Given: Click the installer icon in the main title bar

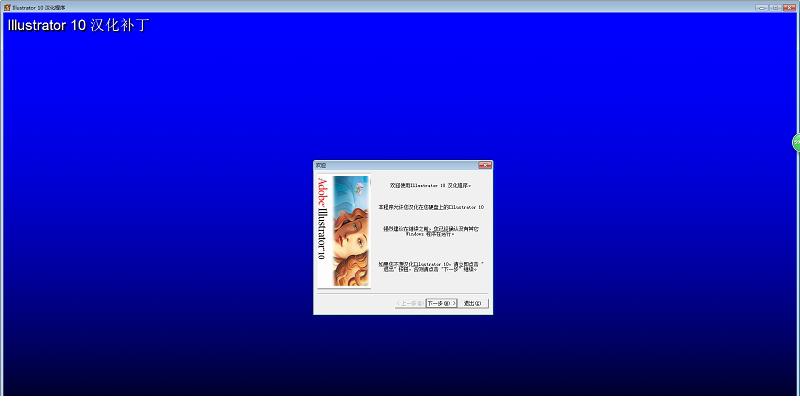Looking at the screenshot, I should point(7,8).
